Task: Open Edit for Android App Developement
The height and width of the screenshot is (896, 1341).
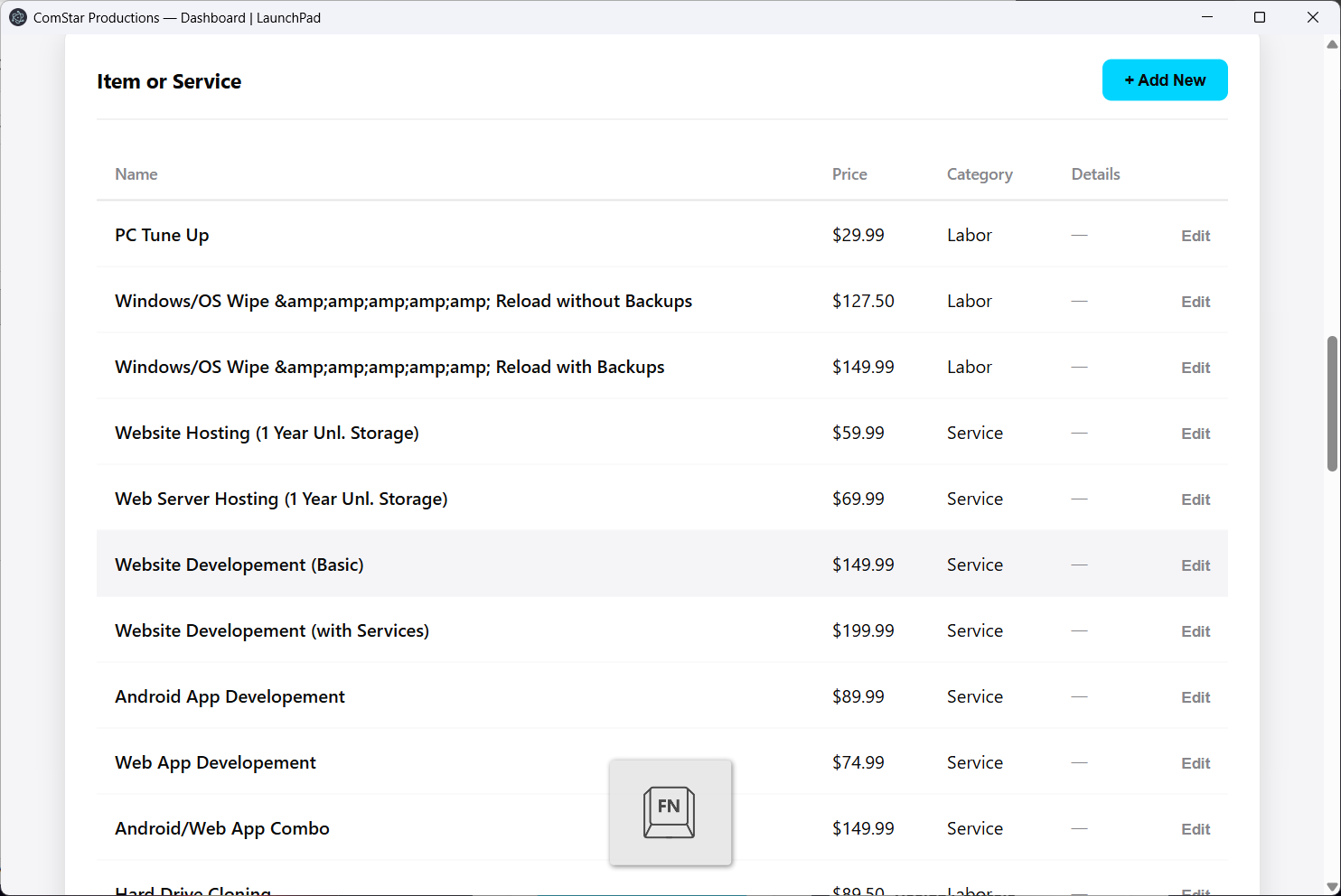Action: [1195, 697]
